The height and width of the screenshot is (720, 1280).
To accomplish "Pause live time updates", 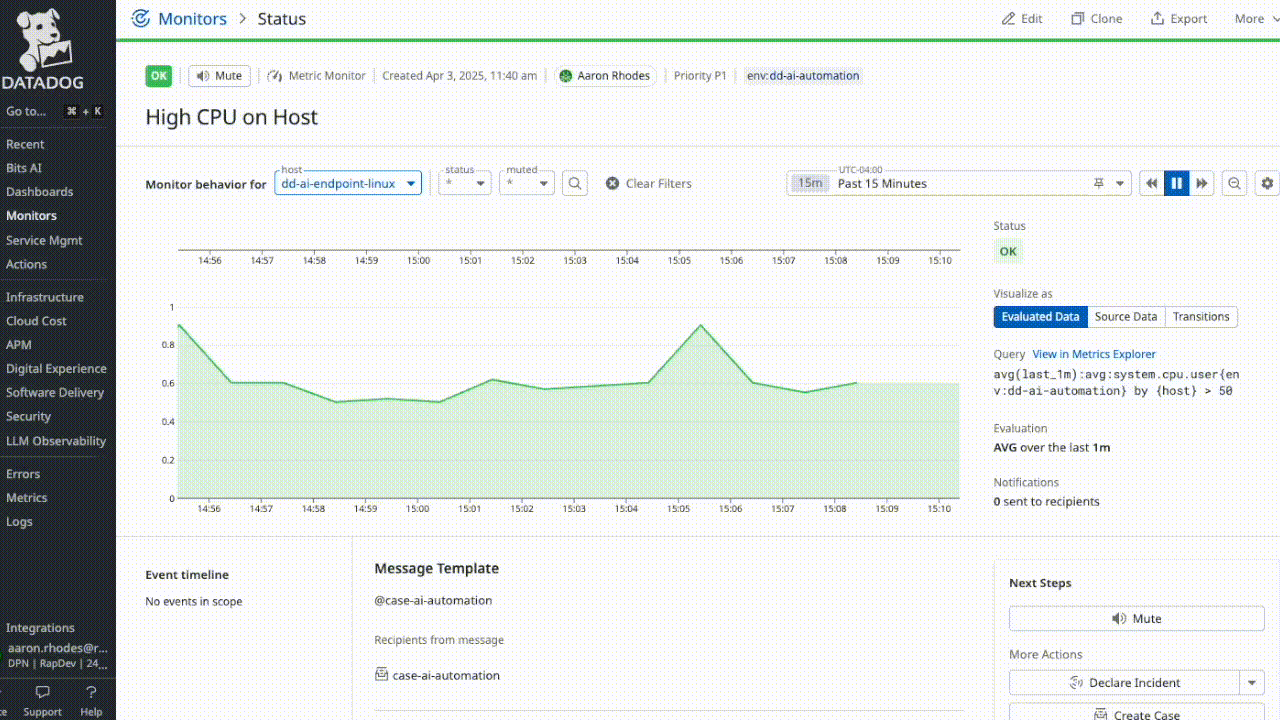I will tap(1177, 184).
